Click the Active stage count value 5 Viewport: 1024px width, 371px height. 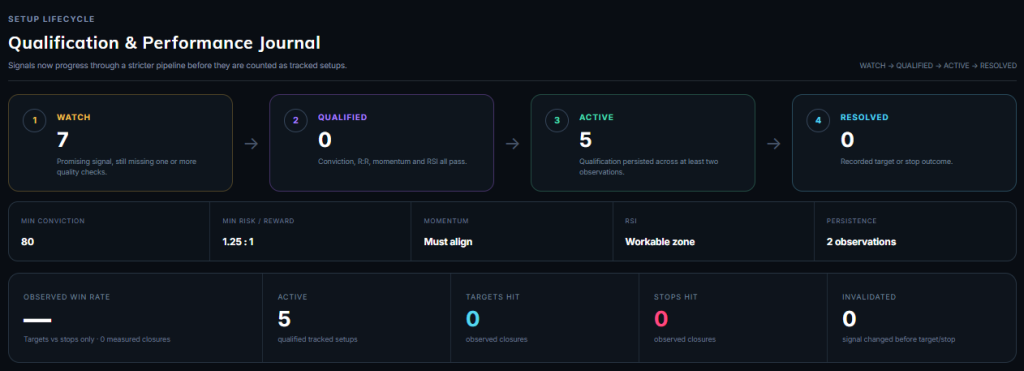[586, 140]
